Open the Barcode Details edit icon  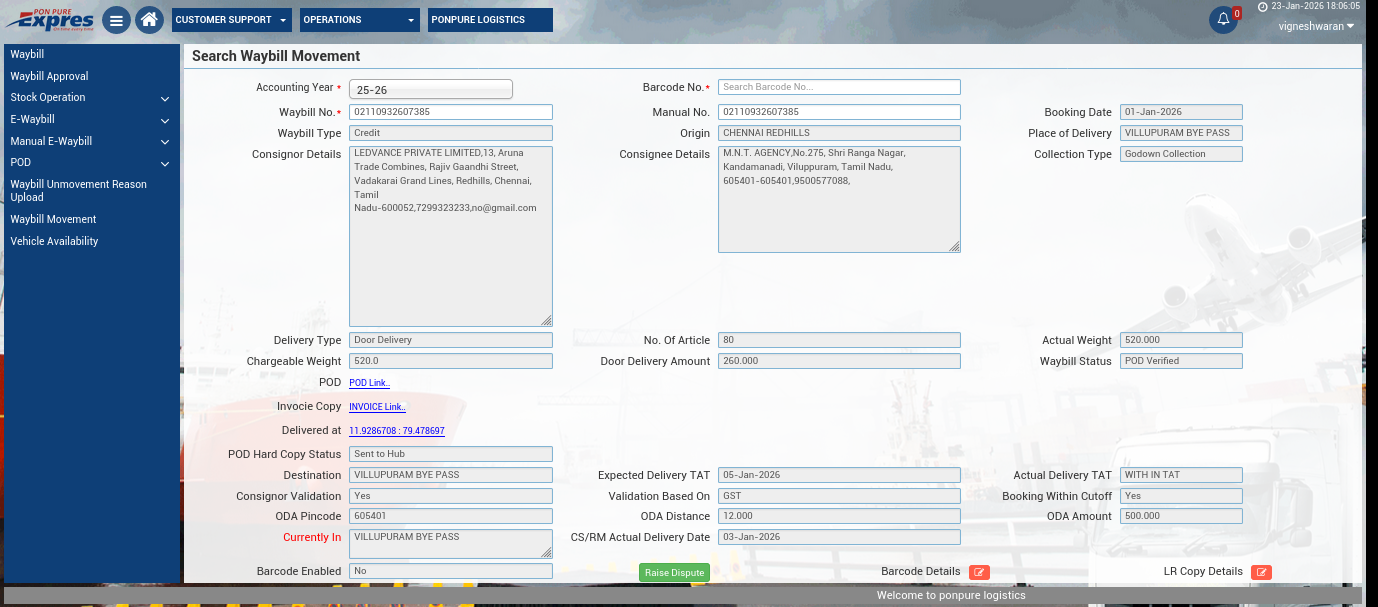(979, 572)
